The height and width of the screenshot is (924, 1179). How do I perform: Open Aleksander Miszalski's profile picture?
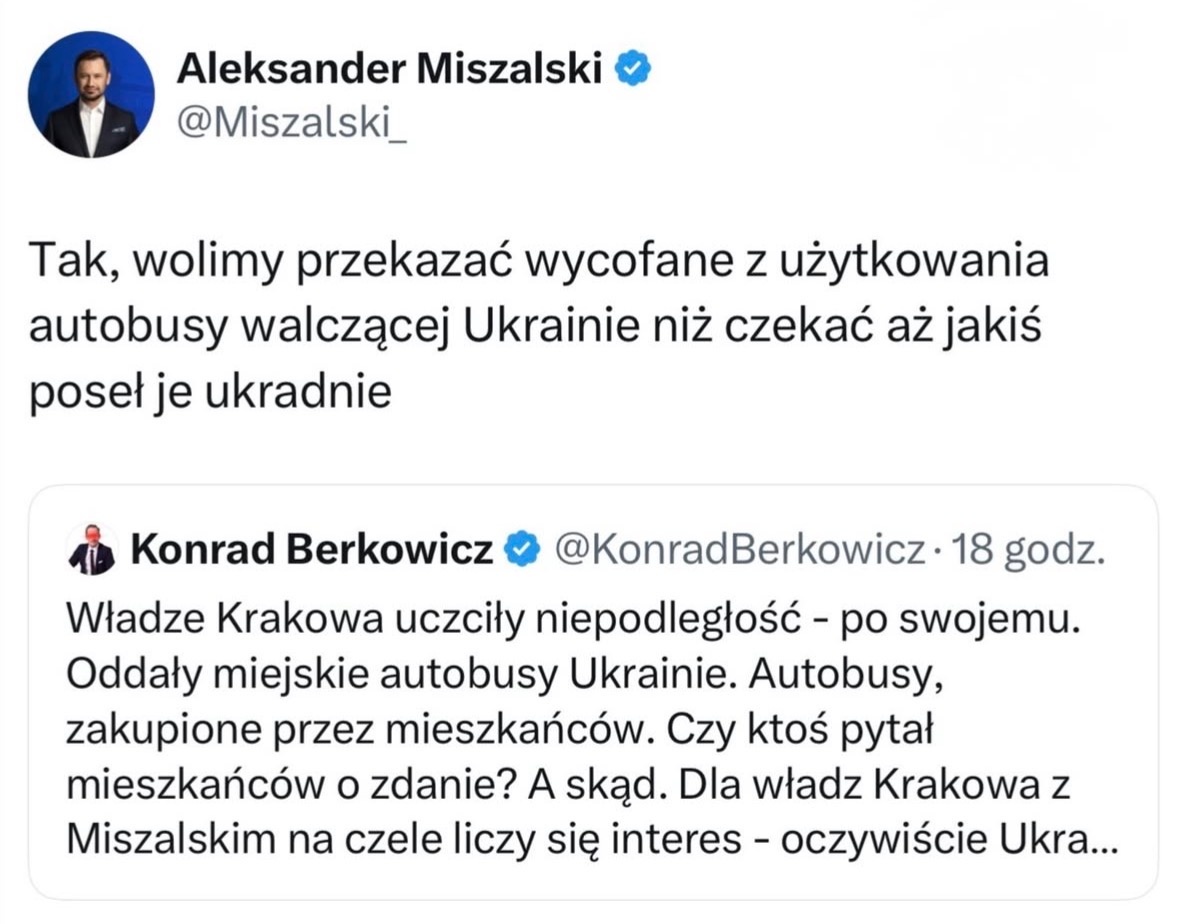[91, 94]
